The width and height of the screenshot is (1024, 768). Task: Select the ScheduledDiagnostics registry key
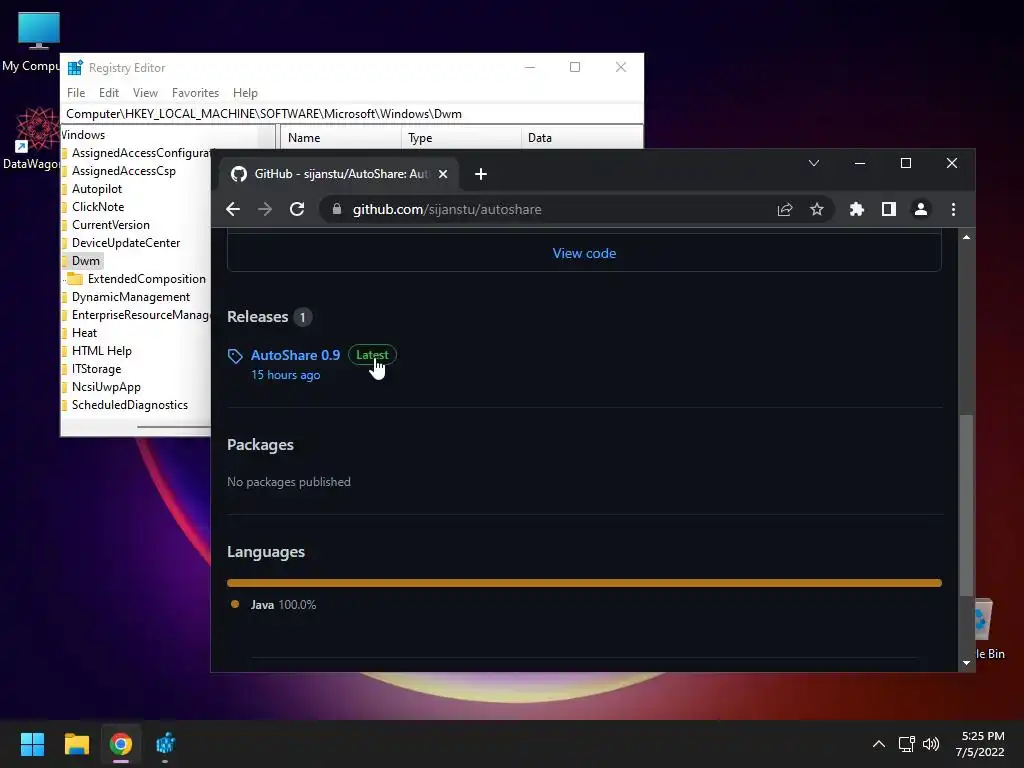(129, 405)
